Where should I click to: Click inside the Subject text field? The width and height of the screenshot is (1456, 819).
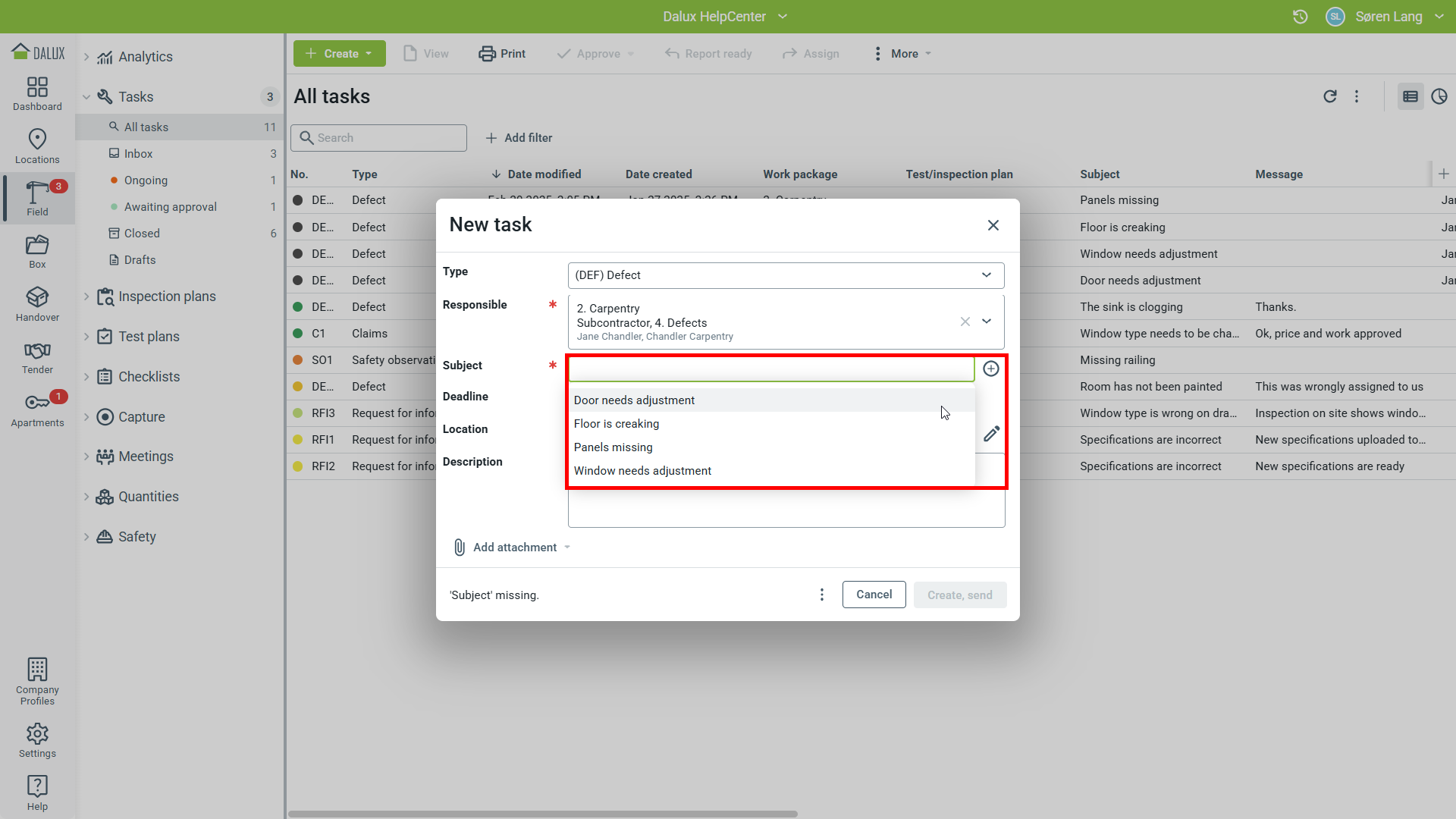click(x=770, y=369)
